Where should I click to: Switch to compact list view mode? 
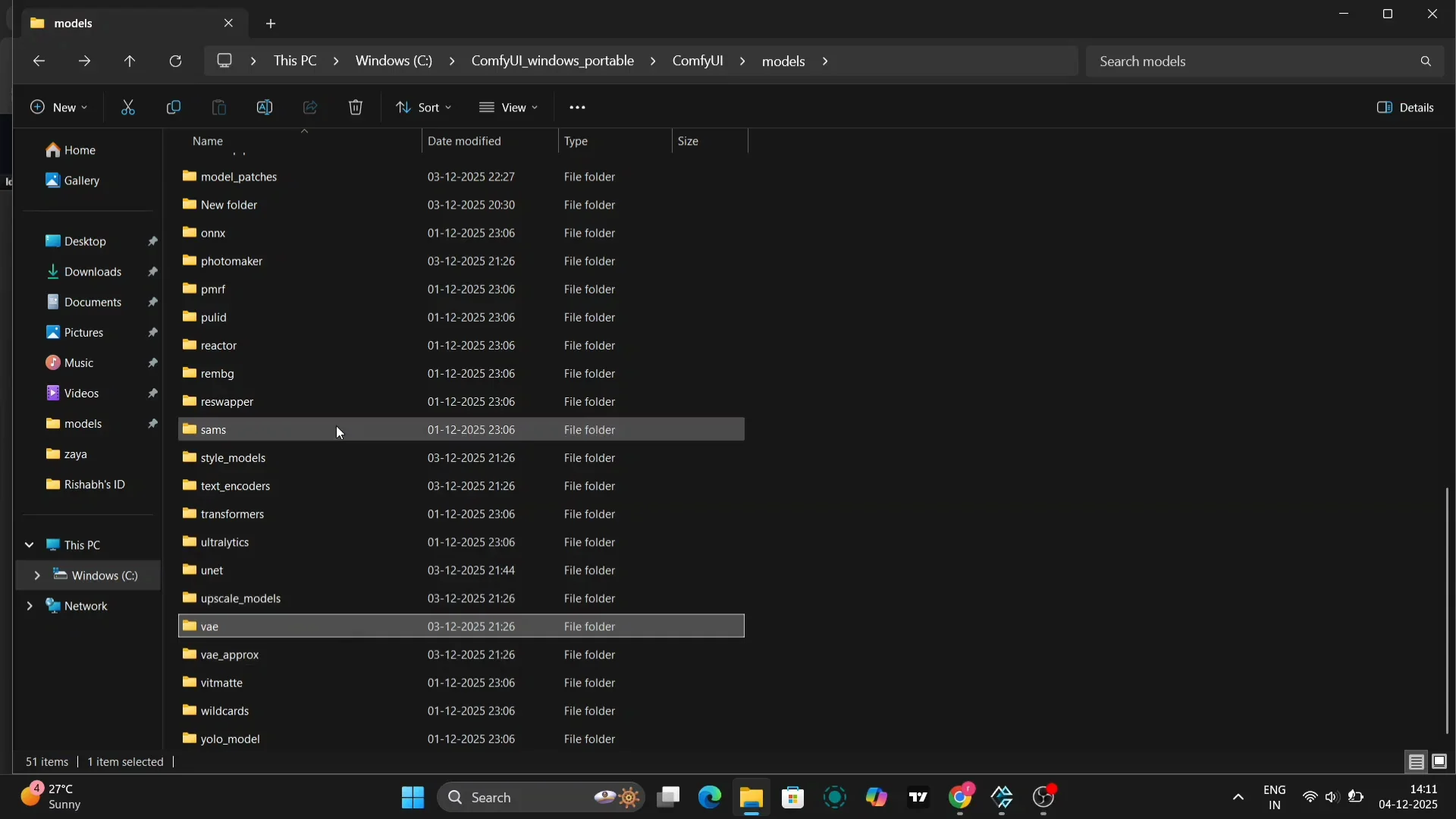click(1417, 762)
